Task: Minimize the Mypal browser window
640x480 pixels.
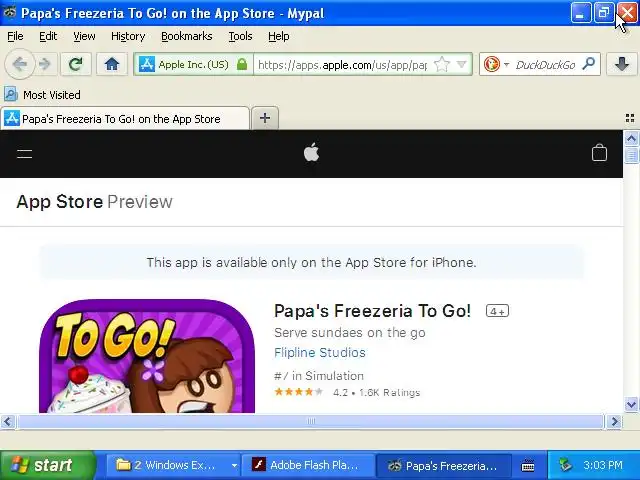Action: pos(581,13)
